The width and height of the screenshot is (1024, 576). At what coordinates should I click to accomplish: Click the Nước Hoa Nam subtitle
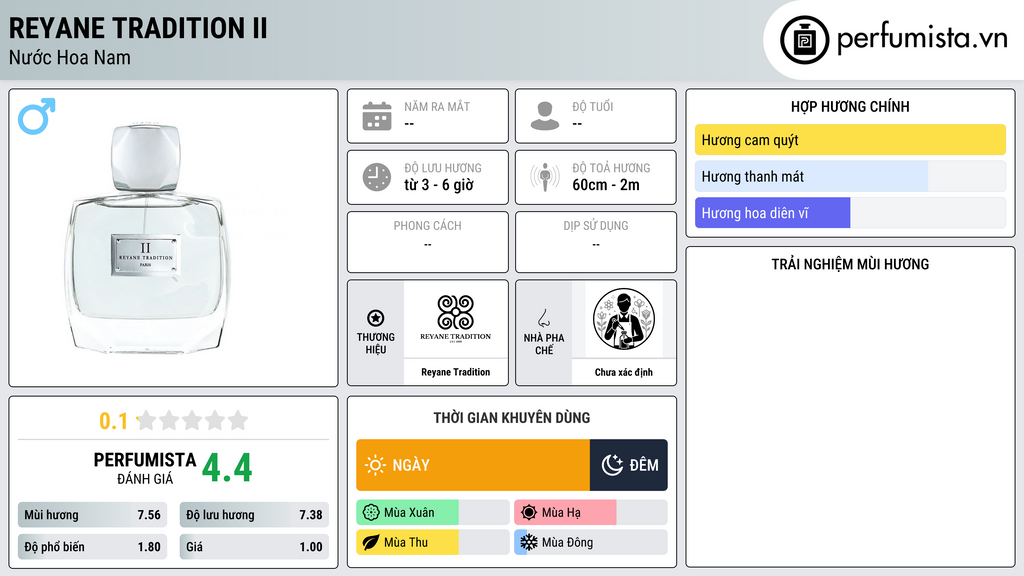(x=69, y=57)
